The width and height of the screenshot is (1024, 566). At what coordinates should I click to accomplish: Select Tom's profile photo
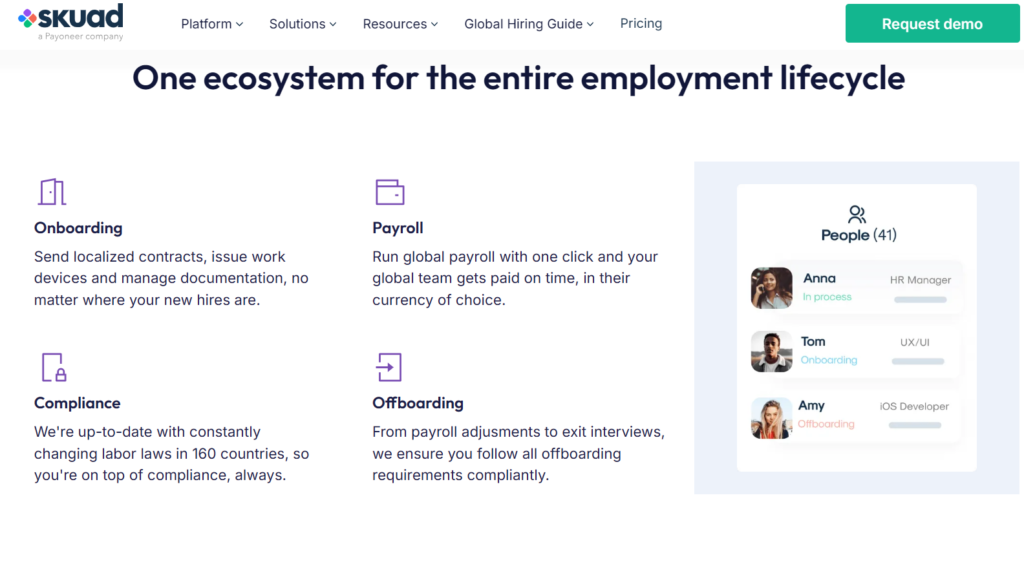point(771,351)
